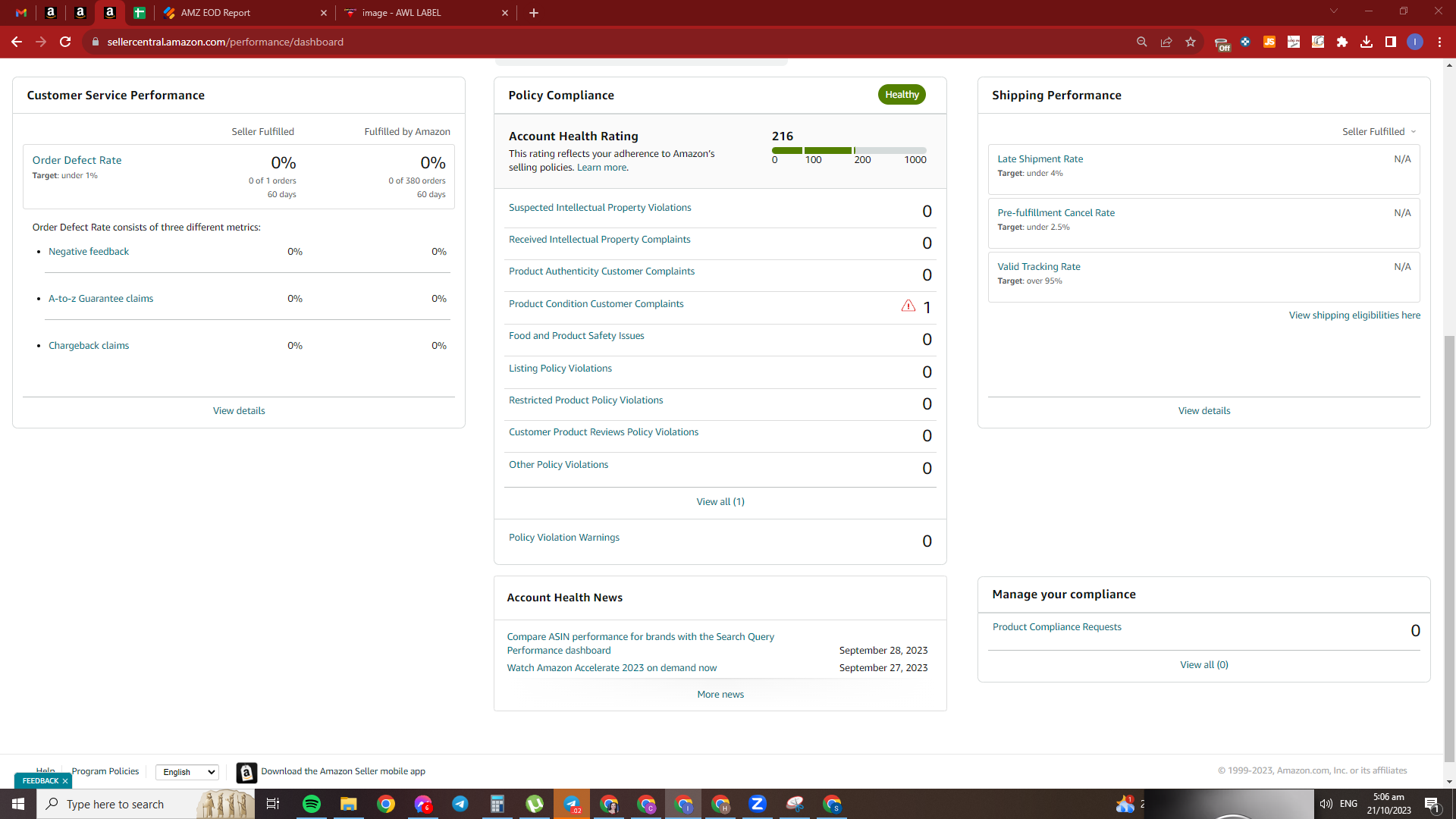Open Product Authenticity Customer Complaints

[601, 271]
